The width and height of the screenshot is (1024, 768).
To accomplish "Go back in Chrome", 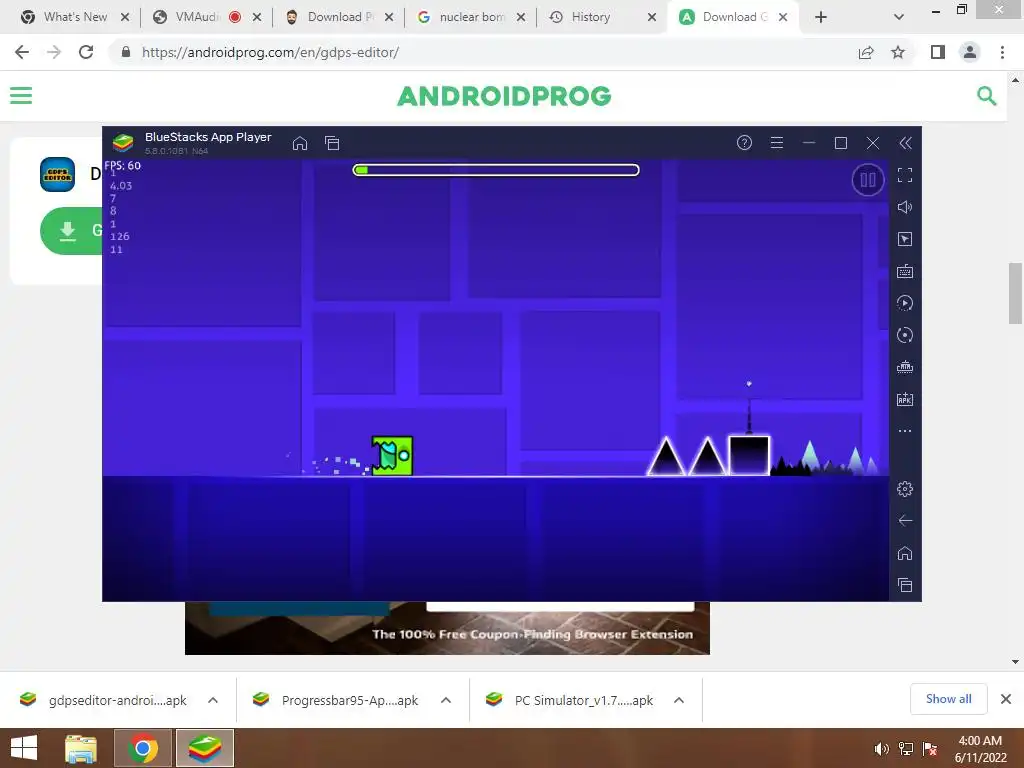I will point(22,52).
